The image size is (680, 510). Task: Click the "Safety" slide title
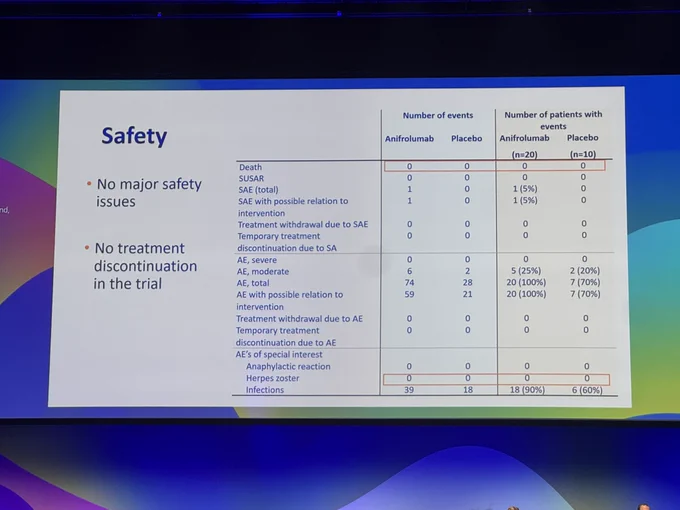(x=134, y=136)
